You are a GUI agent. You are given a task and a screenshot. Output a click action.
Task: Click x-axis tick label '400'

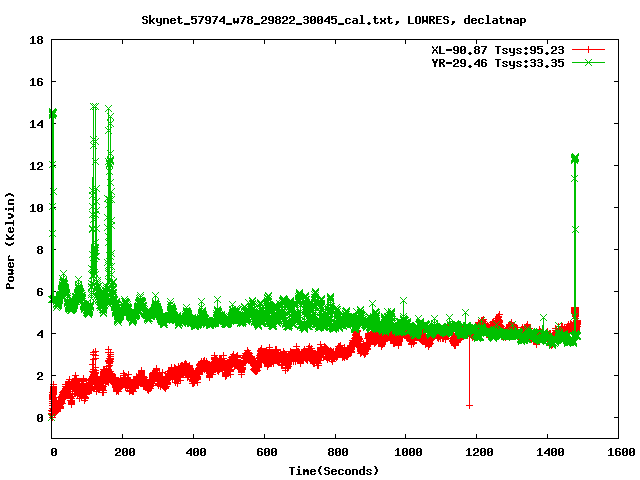(x=196, y=452)
